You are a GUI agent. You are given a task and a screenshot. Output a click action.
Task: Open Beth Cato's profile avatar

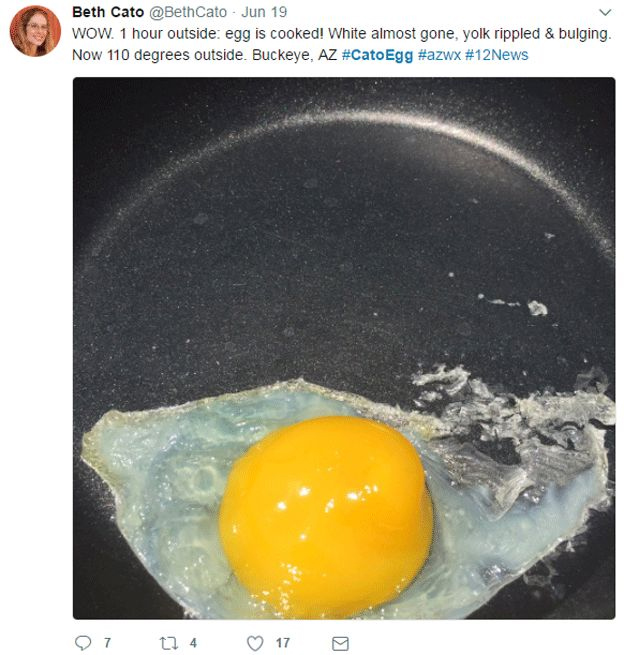coord(35,31)
